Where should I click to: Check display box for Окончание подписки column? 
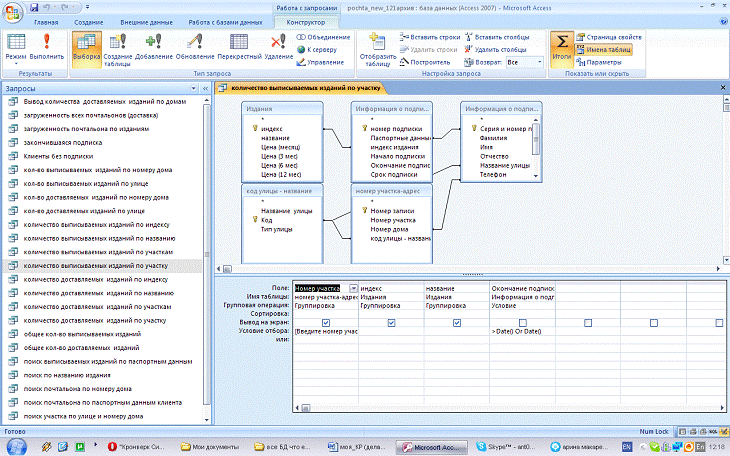[x=521, y=323]
